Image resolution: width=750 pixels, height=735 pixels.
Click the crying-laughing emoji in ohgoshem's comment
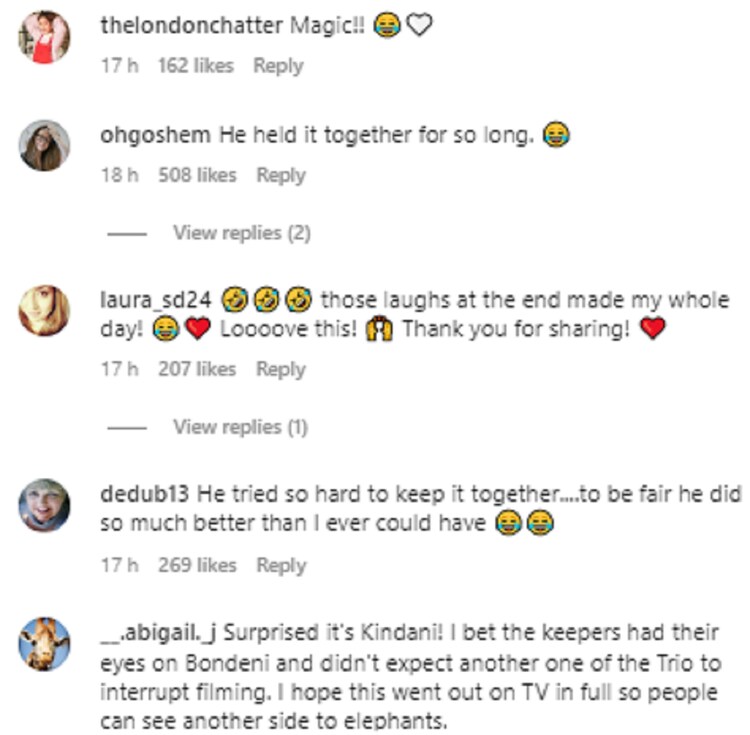556,136
